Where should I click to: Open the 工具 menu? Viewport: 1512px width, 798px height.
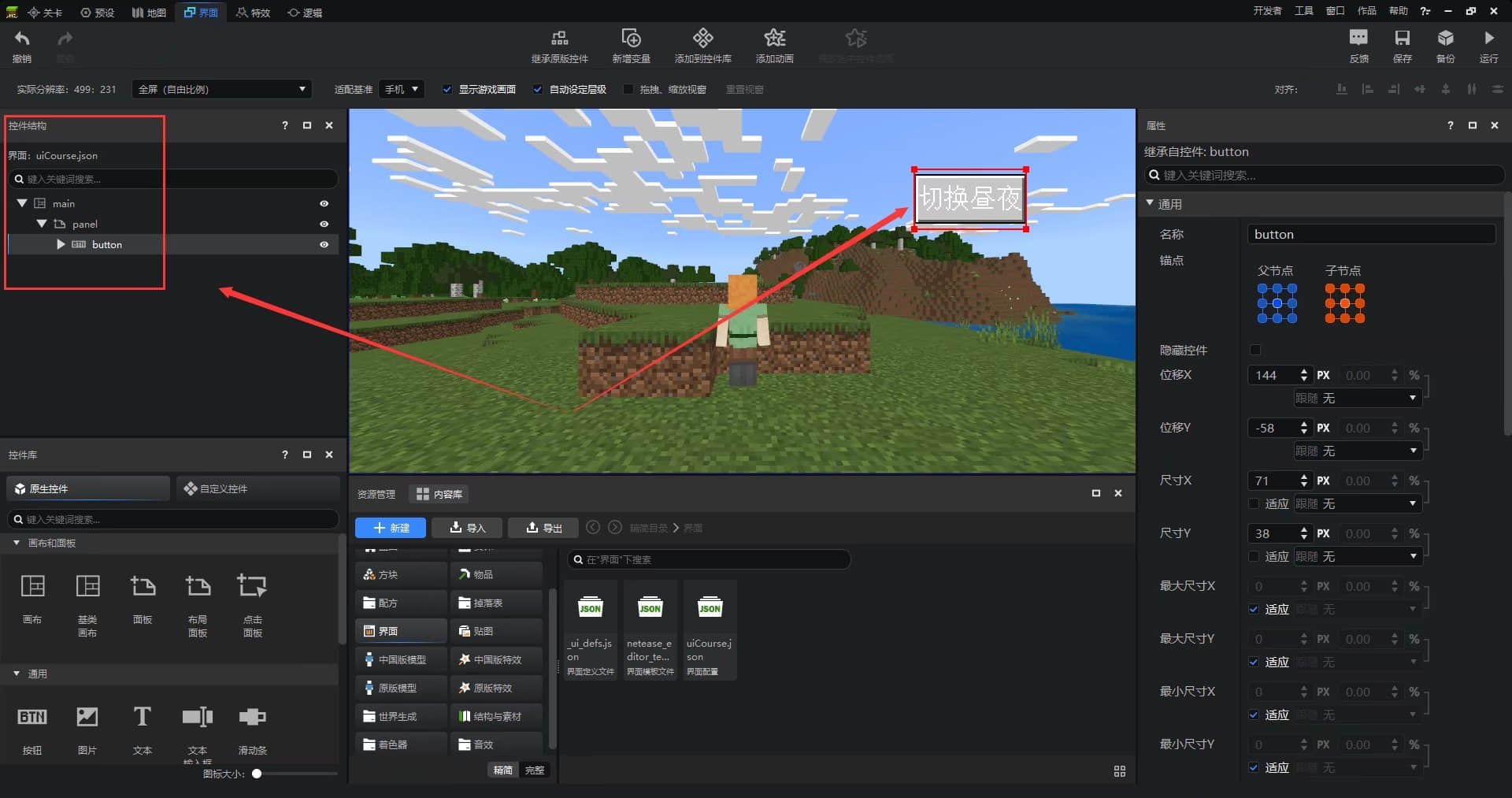[x=1304, y=11]
